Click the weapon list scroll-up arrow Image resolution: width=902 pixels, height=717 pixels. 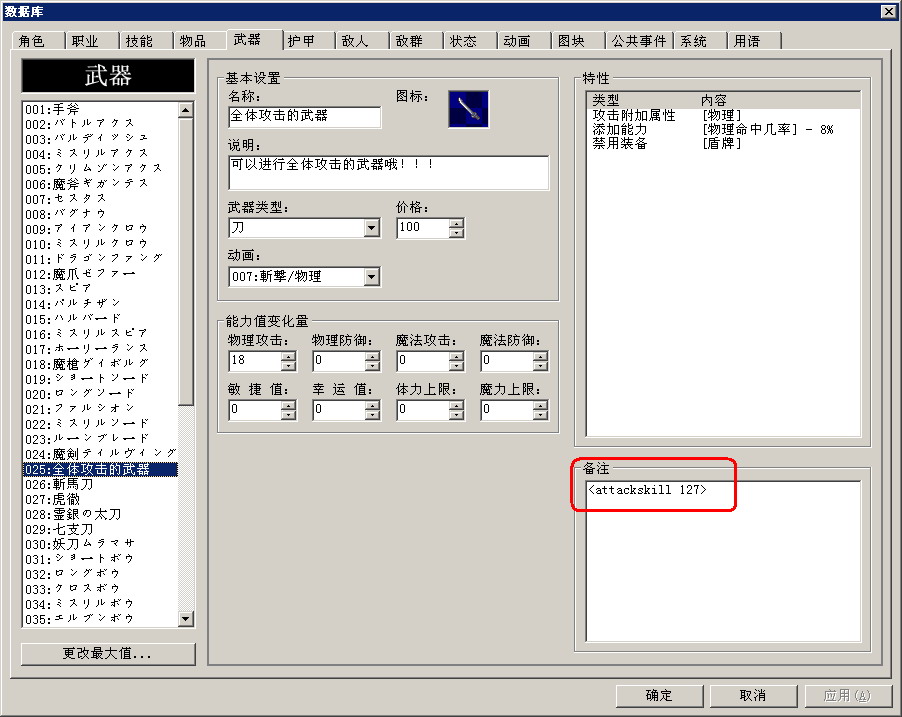click(x=186, y=110)
